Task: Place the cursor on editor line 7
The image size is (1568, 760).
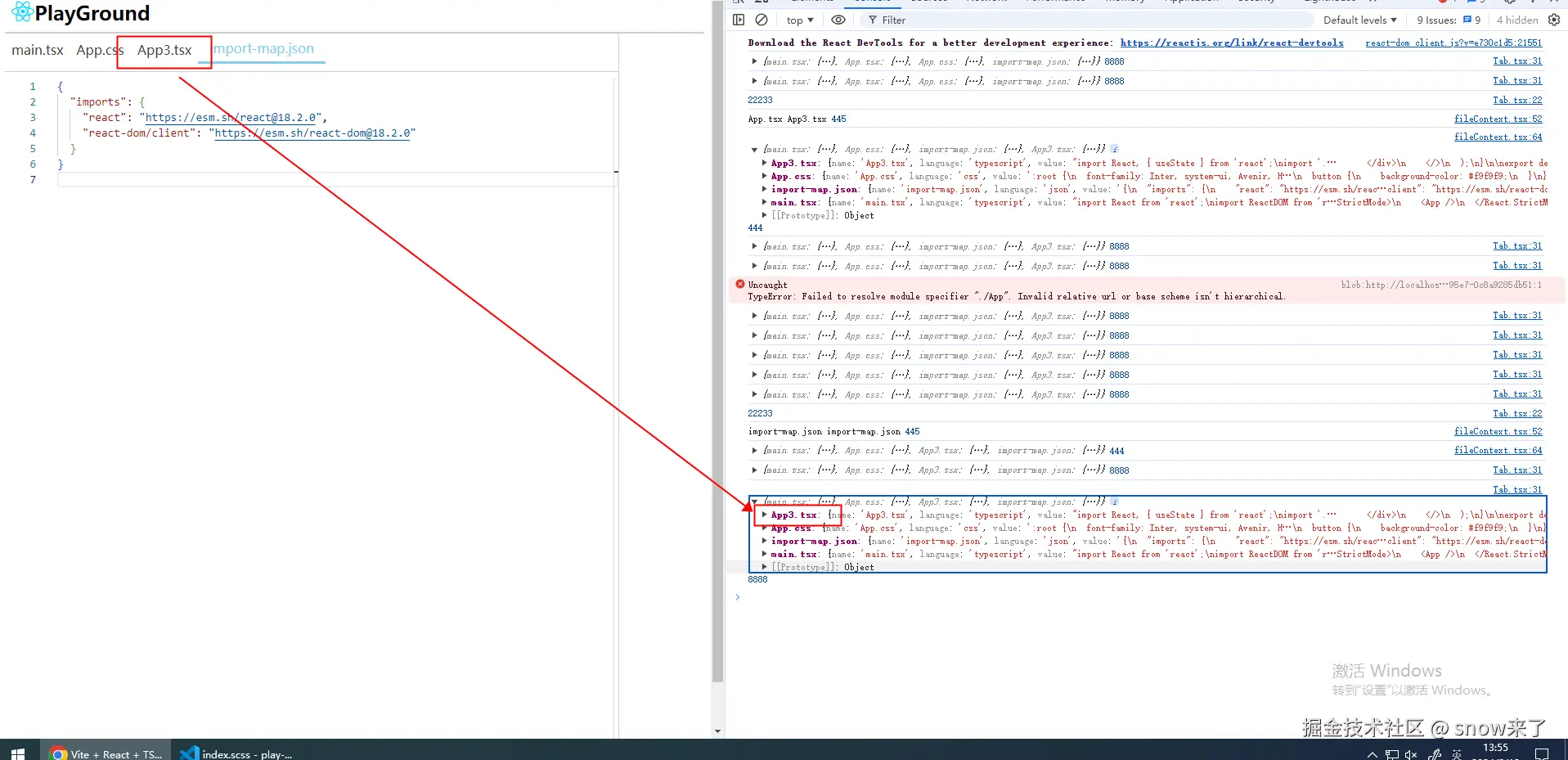Action: 335,180
